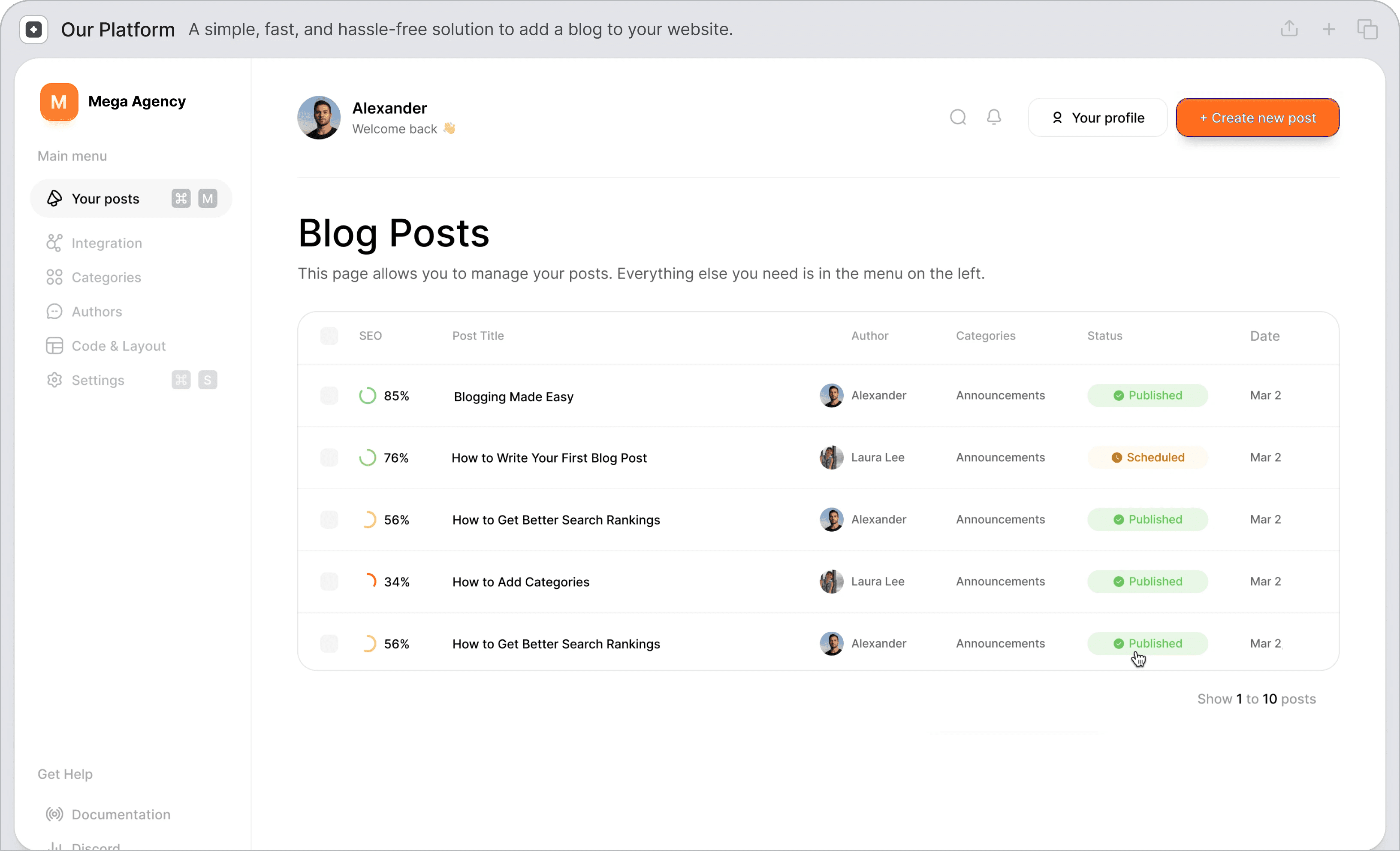Click the share icon in title bar
The height and width of the screenshot is (851, 1400).
click(1289, 28)
